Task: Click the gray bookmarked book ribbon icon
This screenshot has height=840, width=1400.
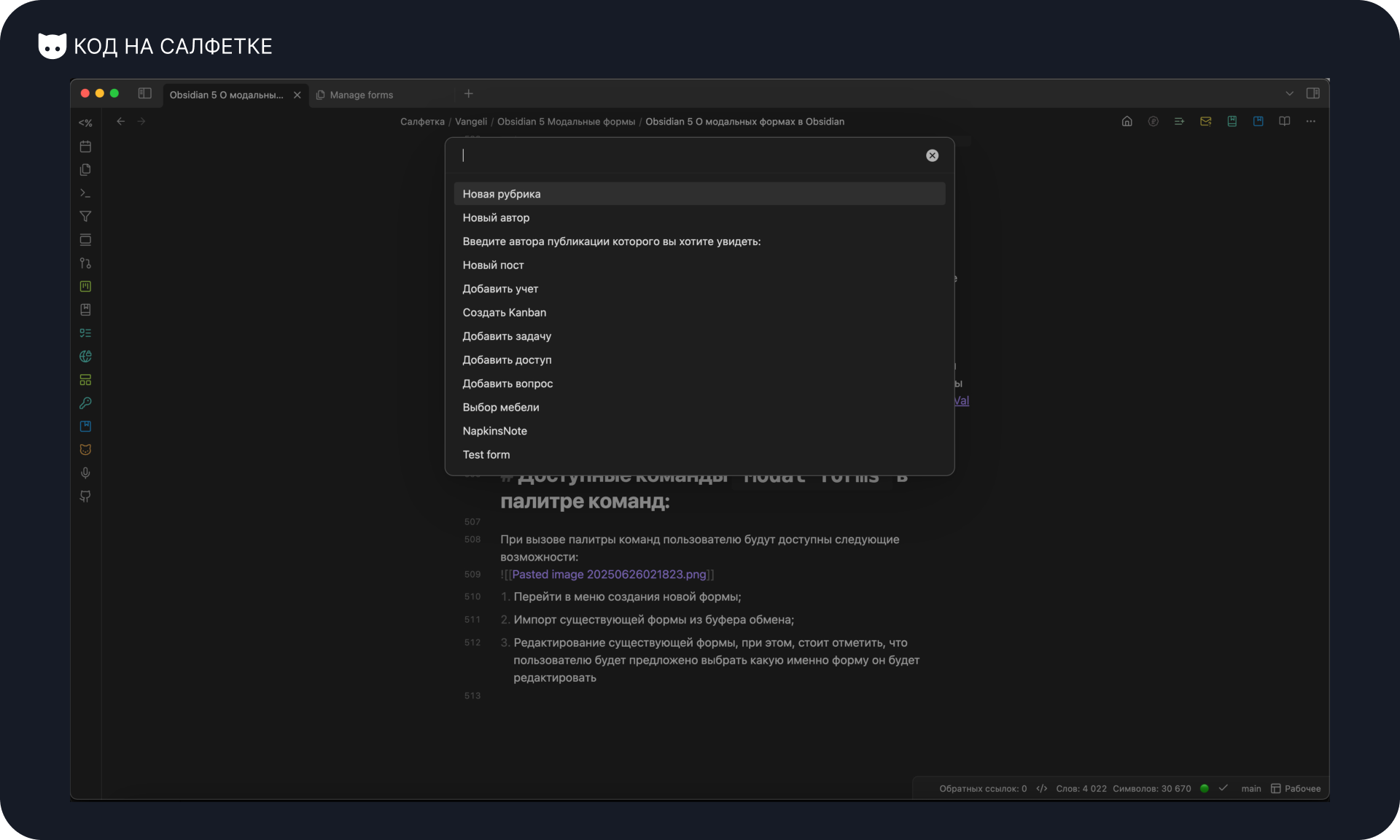Action: tap(85, 310)
